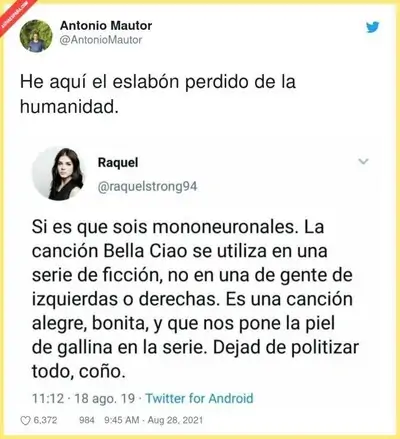Viewport: 400px width, 439px height.
Task: Click the red corner watermark banner
Action: (15, 15)
